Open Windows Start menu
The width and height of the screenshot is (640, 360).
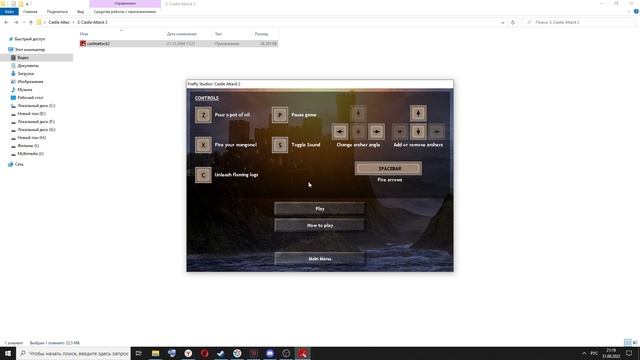click(x=8, y=353)
